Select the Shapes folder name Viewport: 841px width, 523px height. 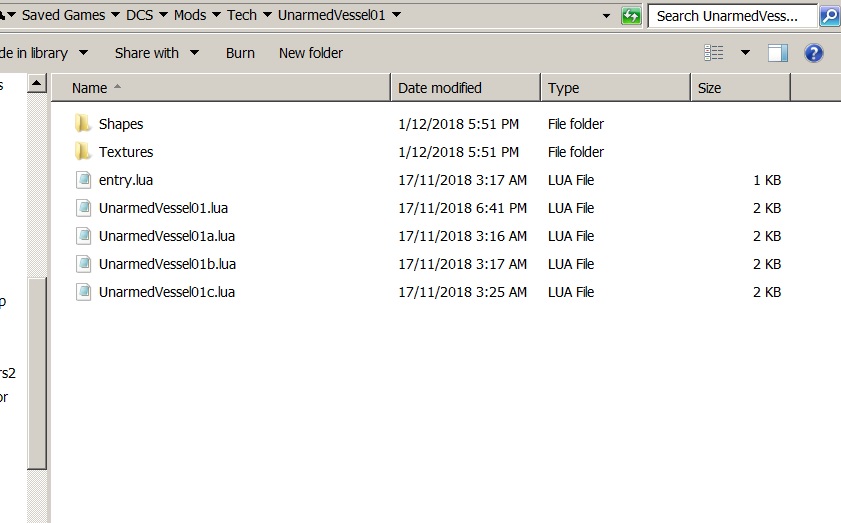coord(121,124)
